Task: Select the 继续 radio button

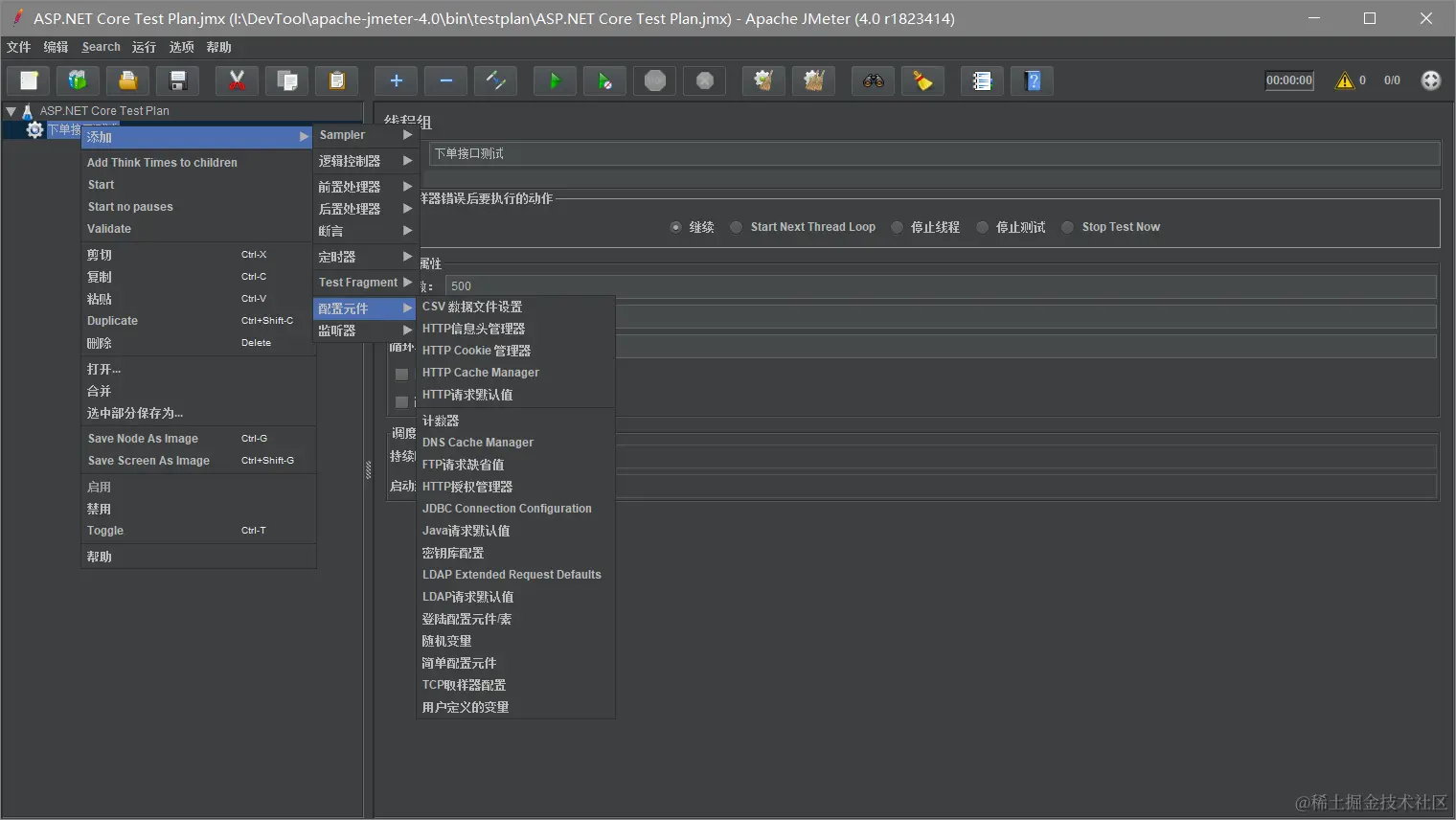Action: 676,227
